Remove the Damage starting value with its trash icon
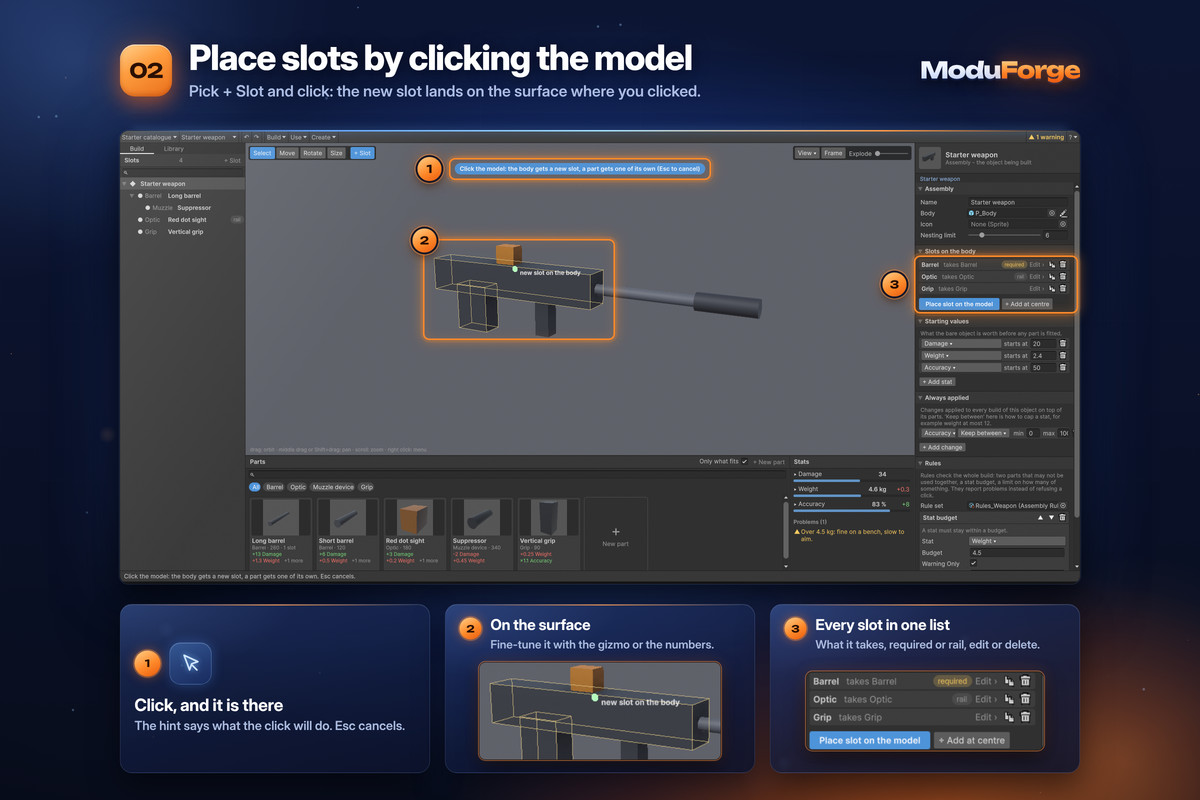Viewport: 1200px width, 800px height. click(1063, 344)
